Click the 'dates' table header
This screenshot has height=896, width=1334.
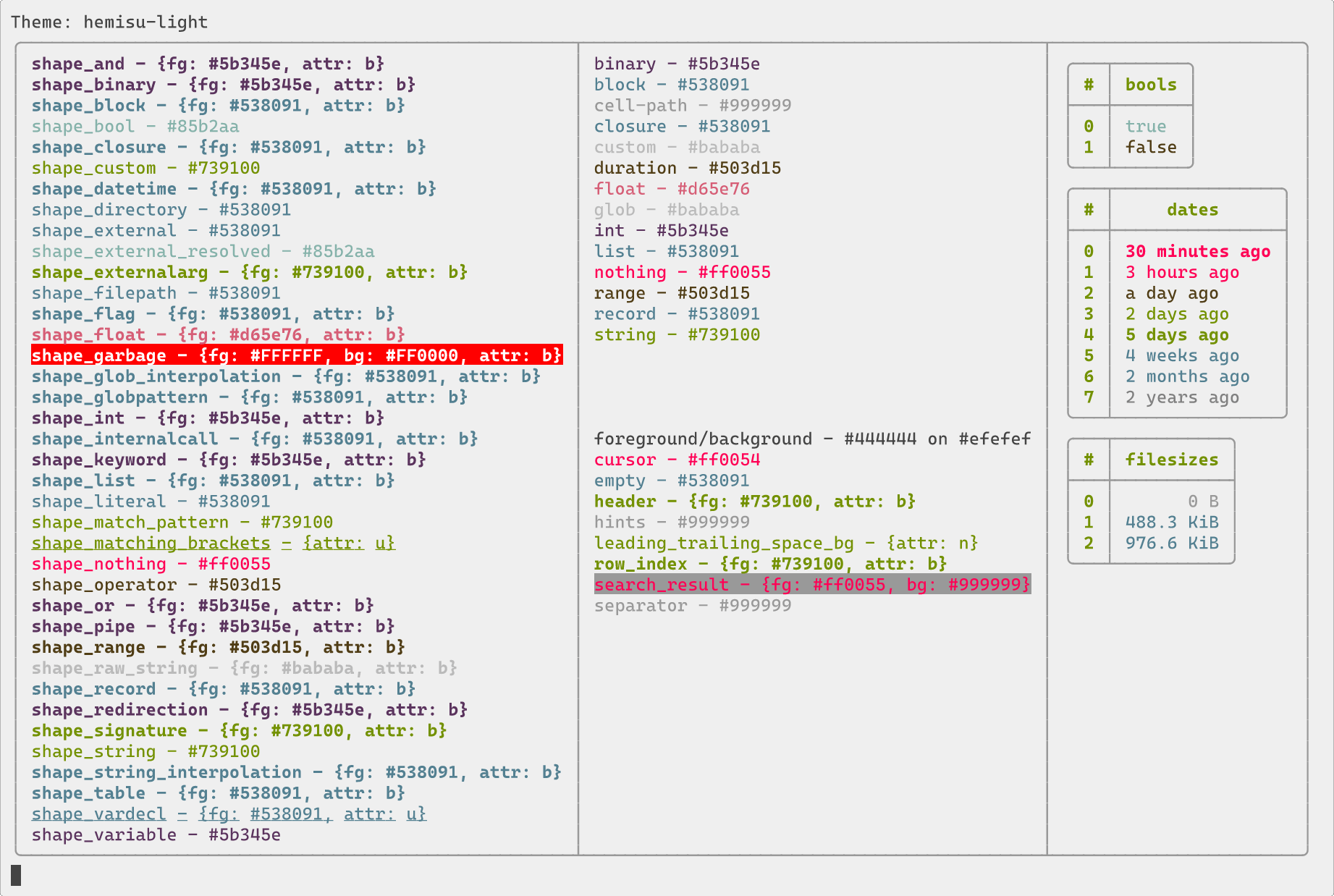pyautogui.click(x=1192, y=210)
